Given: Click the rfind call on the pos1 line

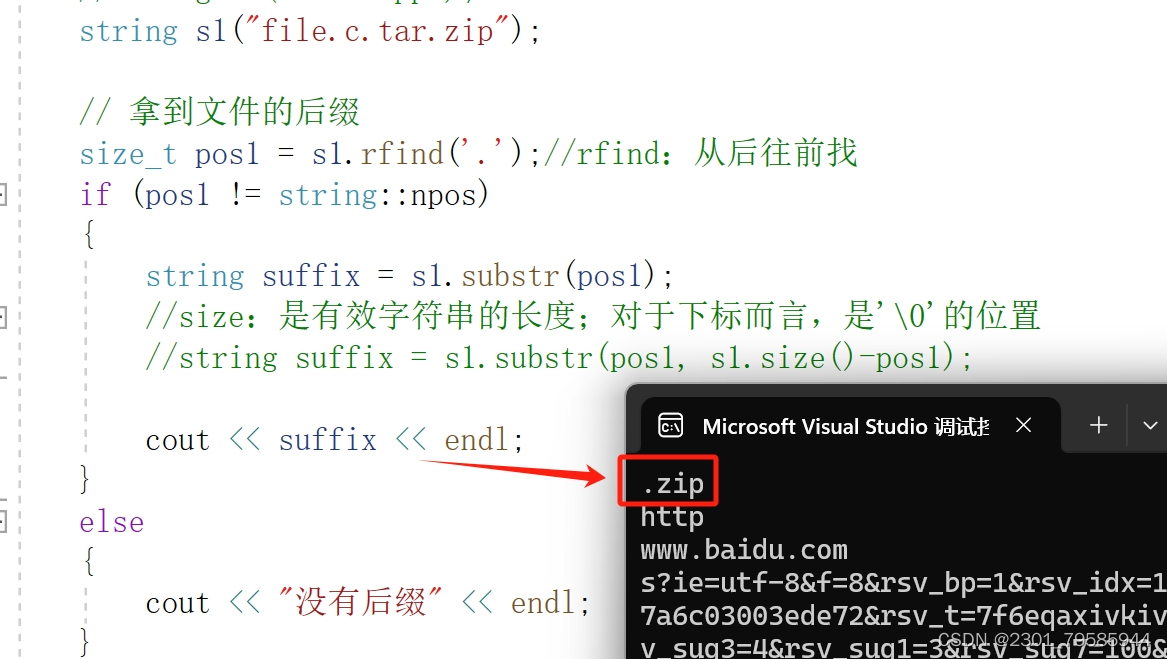Looking at the screenshot, I should [x=402, y=153].
